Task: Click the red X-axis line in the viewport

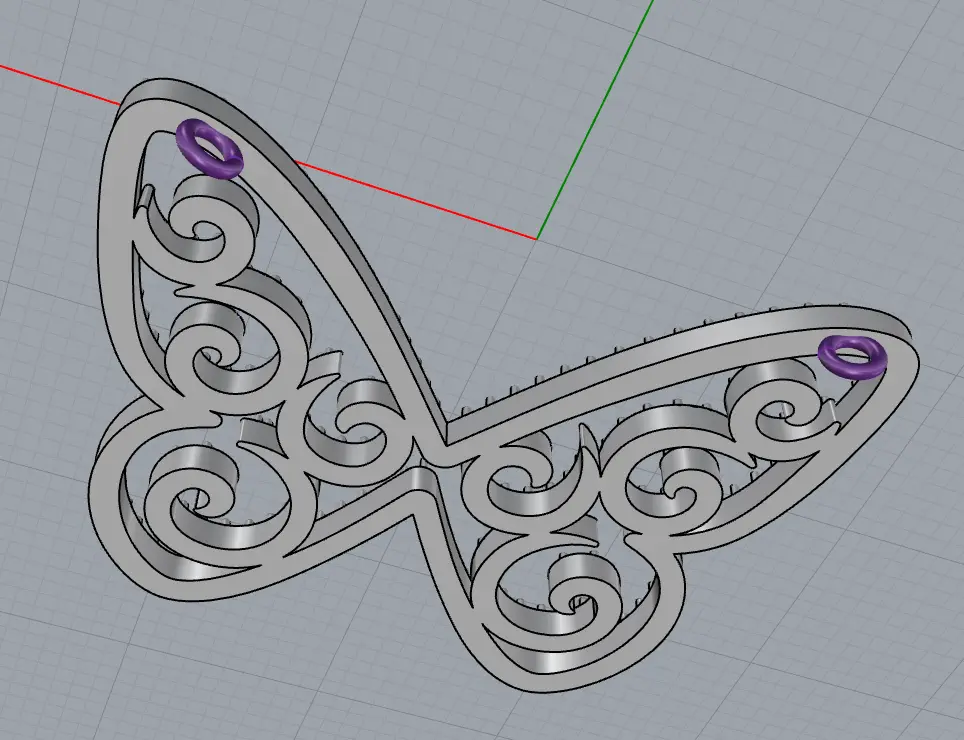Action: (418, 202)
